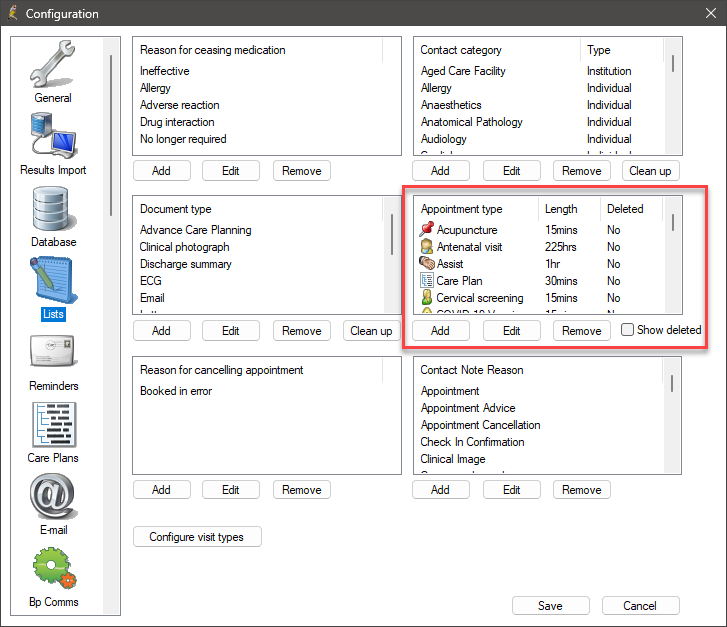Screen dimensions: 727x627
Task: Cancel the configuration dialog
Action: coord(640,606)
